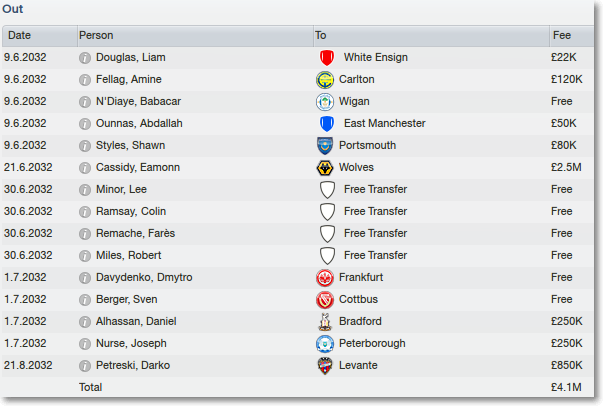
Task: Click the Wolves club badge
Action: 325,168
